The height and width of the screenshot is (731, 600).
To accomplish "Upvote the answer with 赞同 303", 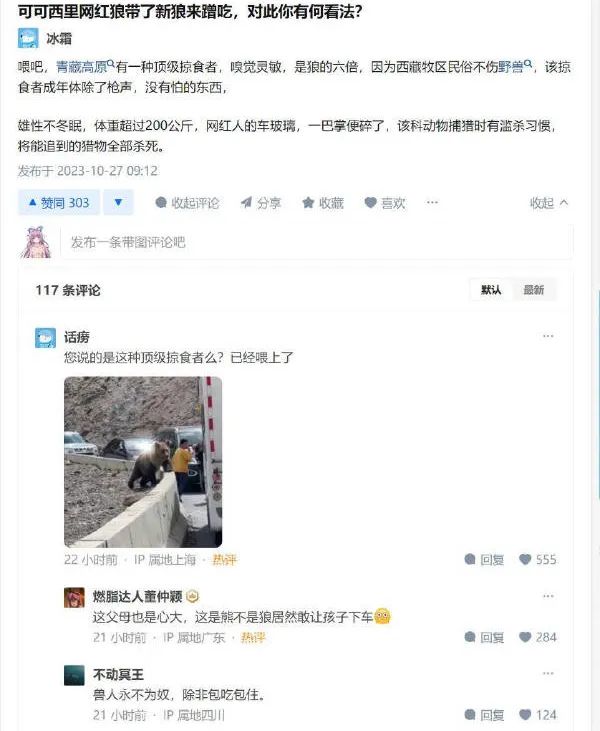I will click(x=59, y=202).
